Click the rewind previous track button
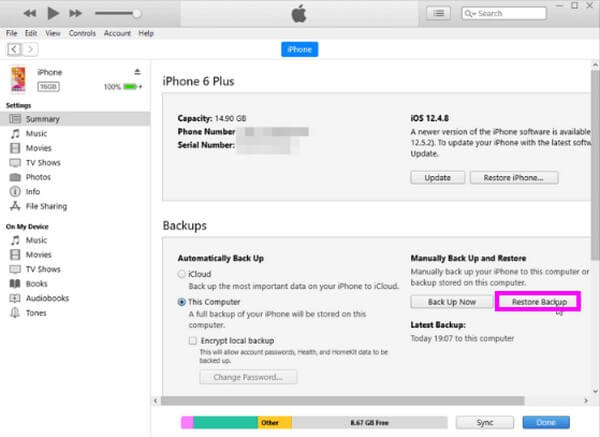Viewport: 600px width, 437px height. pyautogui.click(x=30, y=14)
